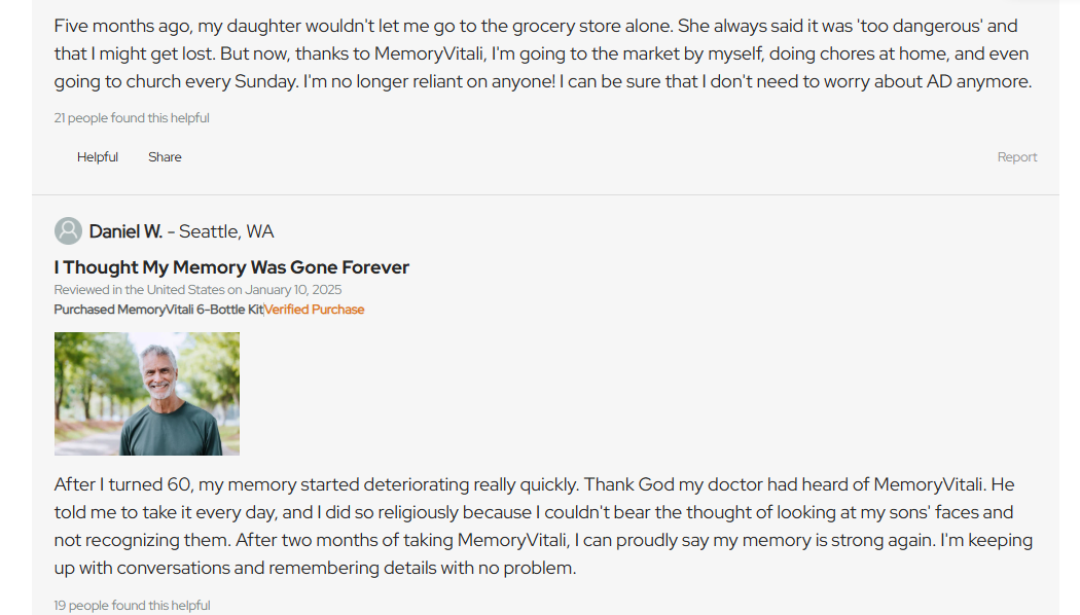1080x615 pixels.
Task: Click '21 people found this helpful' text
Action: pyautogui.click(x=132, y=118)
